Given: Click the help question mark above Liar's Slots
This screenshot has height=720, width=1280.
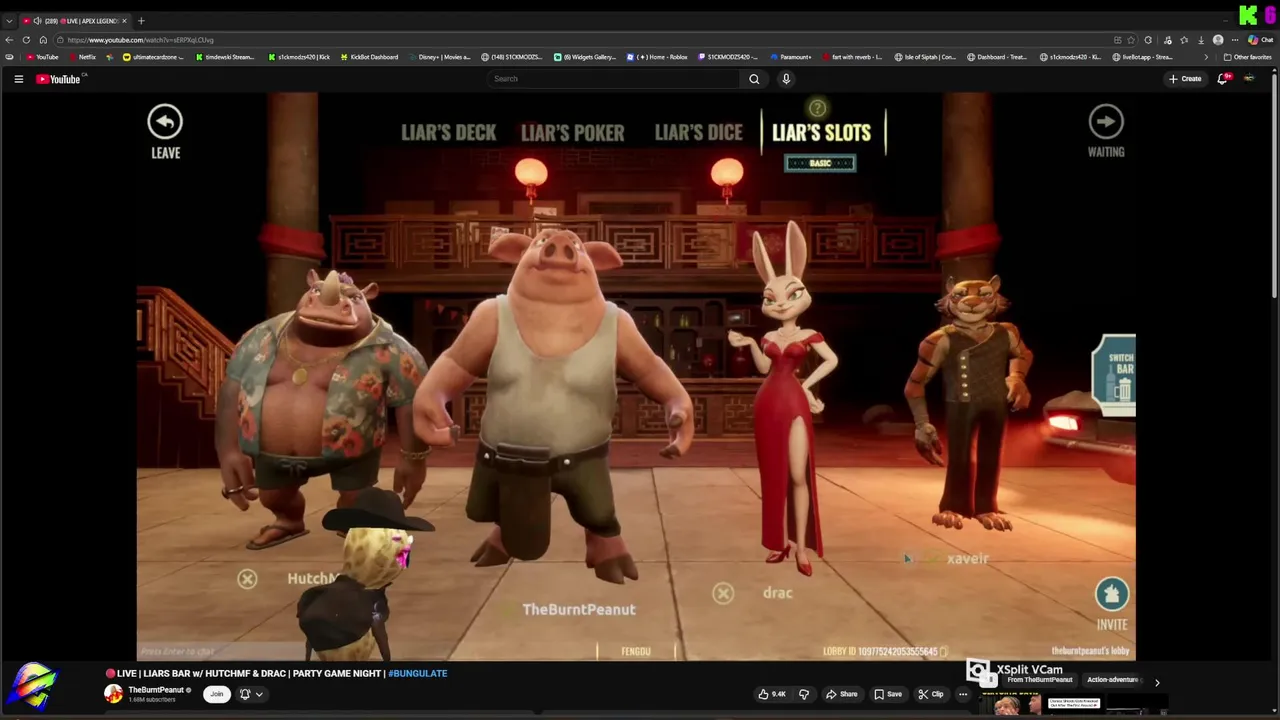Looking at the screenshot, I should coord(818,108).
